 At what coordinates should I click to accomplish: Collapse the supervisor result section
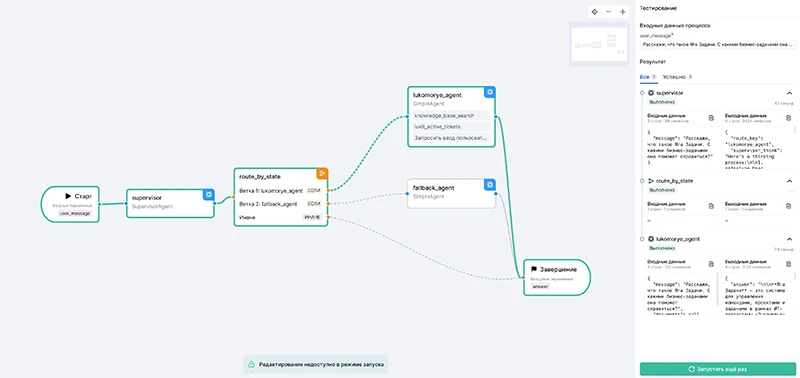pyautogui.click(x=789, y=93)
